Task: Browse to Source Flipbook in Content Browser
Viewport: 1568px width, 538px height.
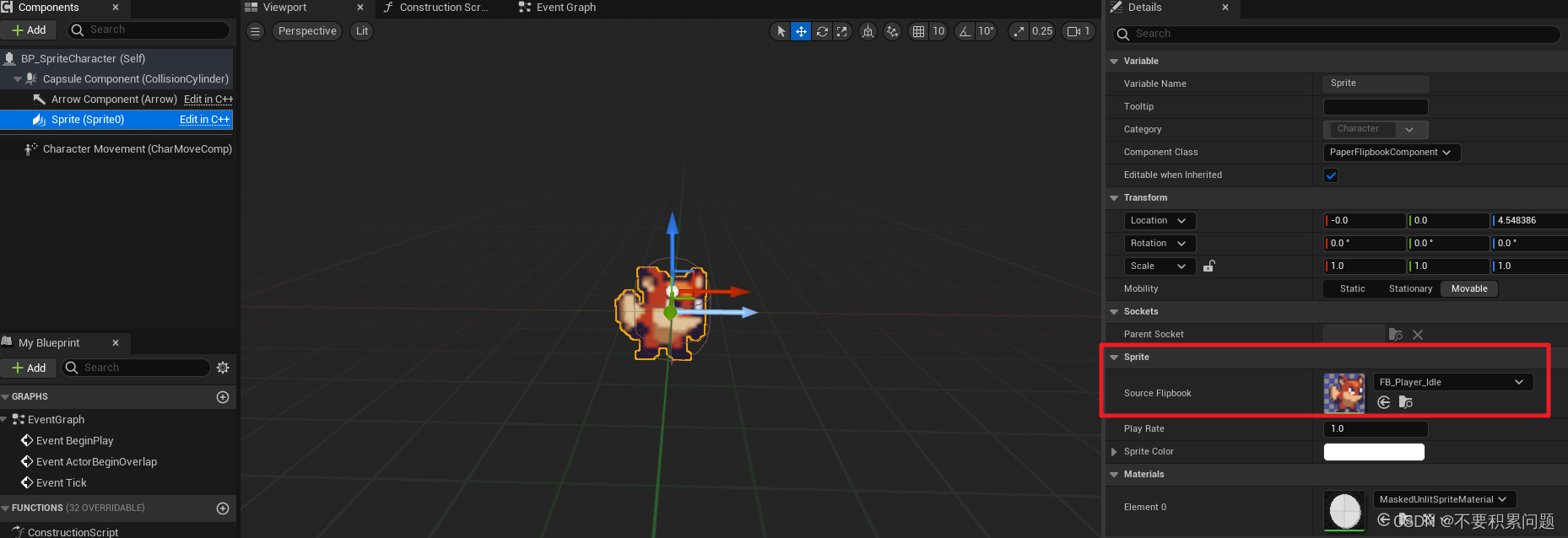Action: (1405, 402)
